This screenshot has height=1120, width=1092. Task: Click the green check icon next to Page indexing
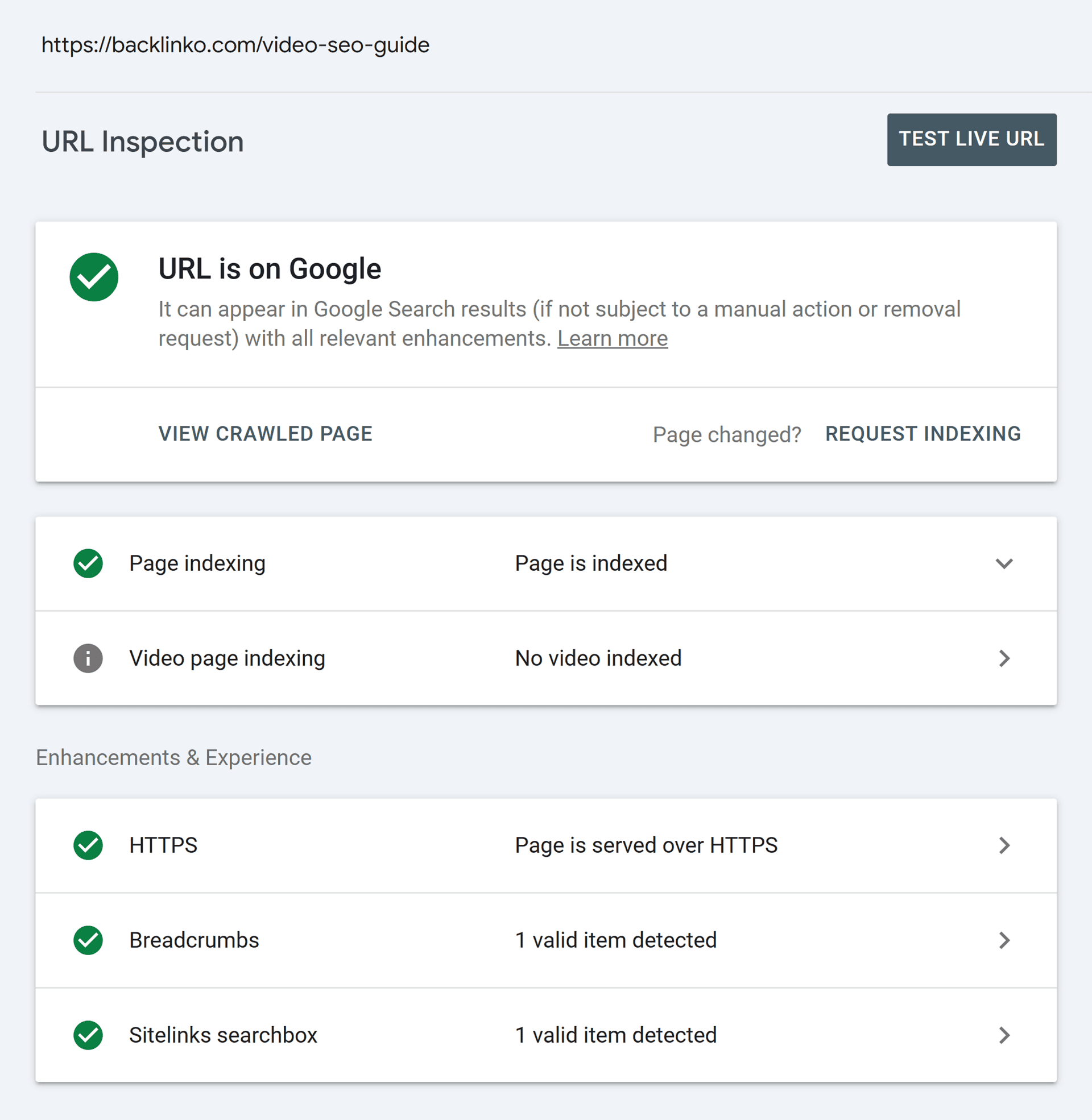(x=88, y=563)
